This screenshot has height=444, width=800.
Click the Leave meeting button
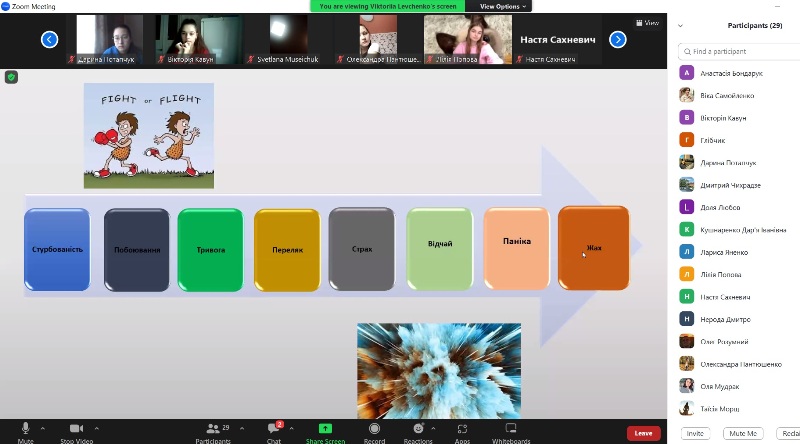[643, 433]
